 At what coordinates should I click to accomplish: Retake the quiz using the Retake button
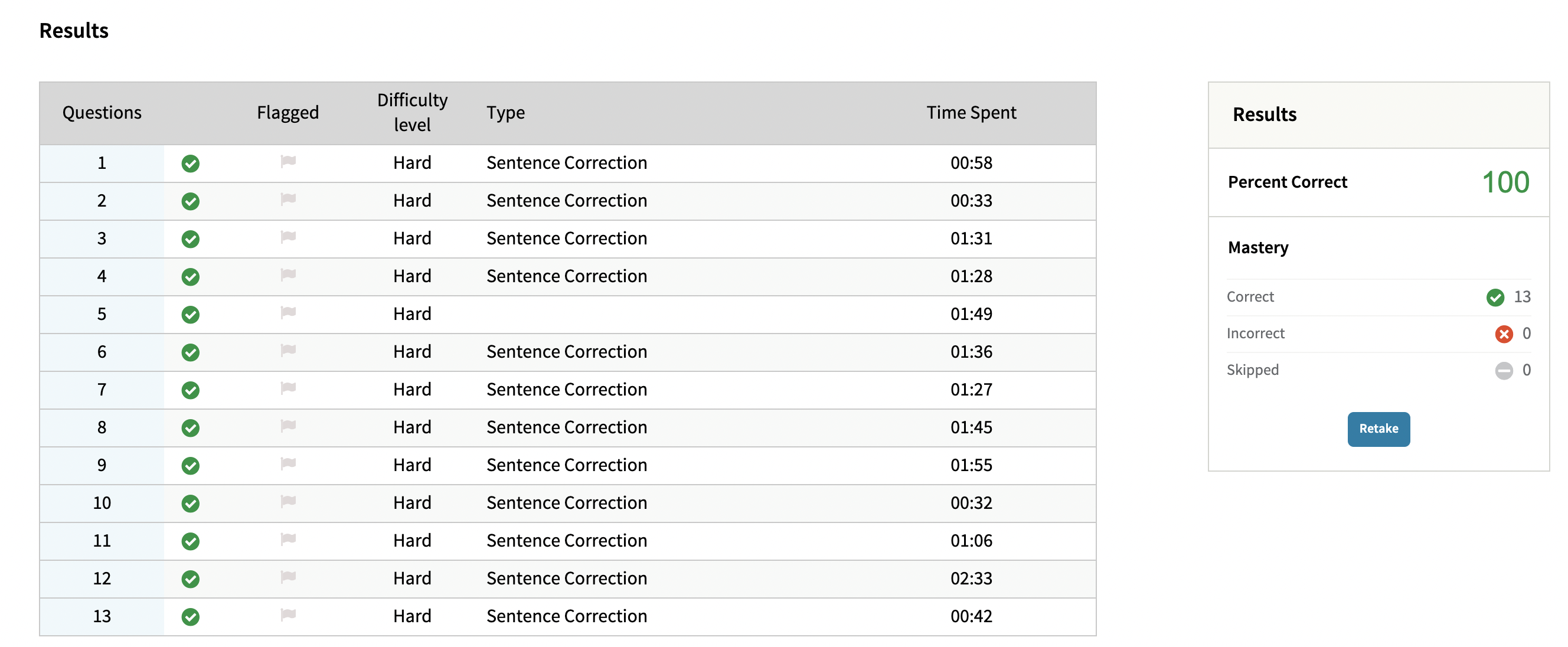tap(1378, 429)
